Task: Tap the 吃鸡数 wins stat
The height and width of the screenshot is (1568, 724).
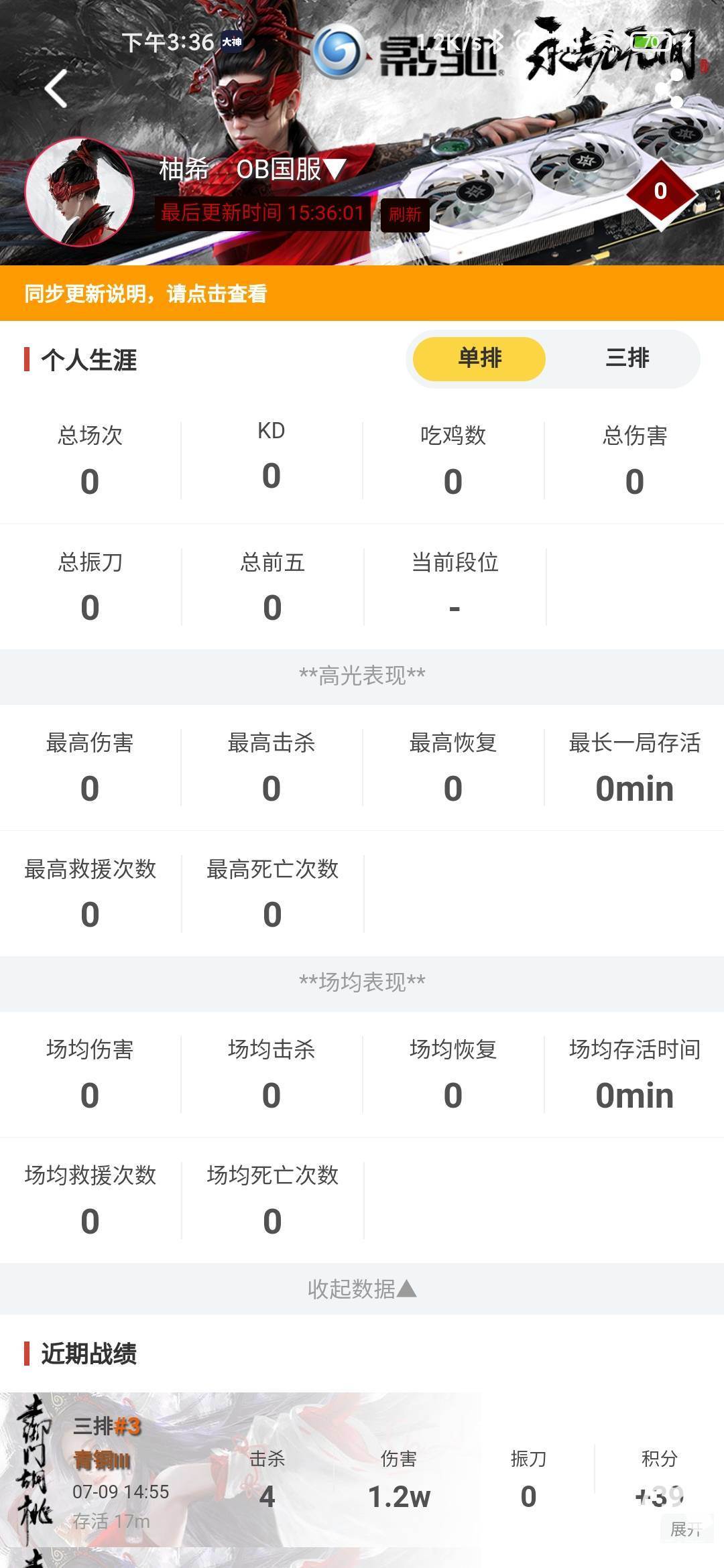Action: 453,461
